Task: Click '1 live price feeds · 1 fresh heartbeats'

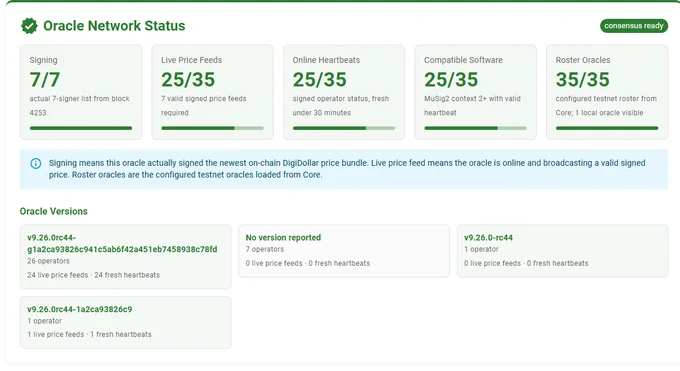Action: 89,334
